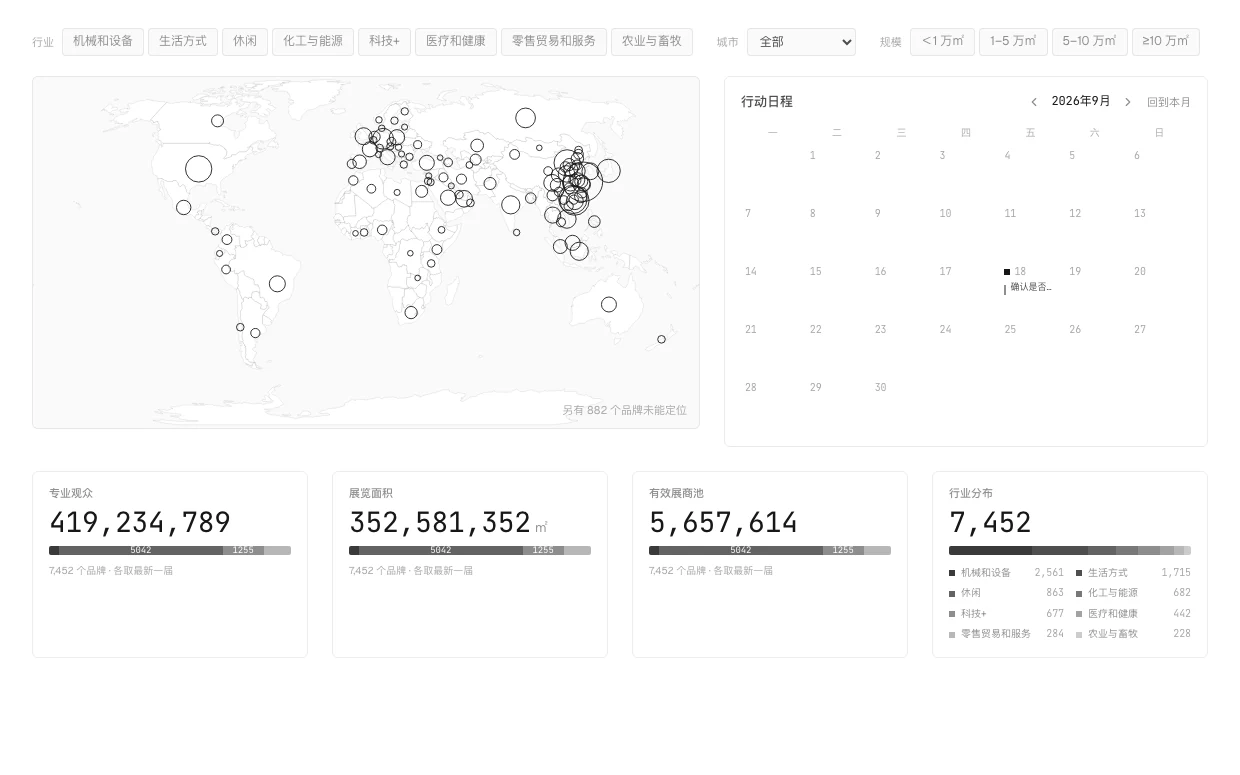Click the 5,657,614 有效展商池 value
Viewport: 1240px width, 775px height.
(724, 523)
